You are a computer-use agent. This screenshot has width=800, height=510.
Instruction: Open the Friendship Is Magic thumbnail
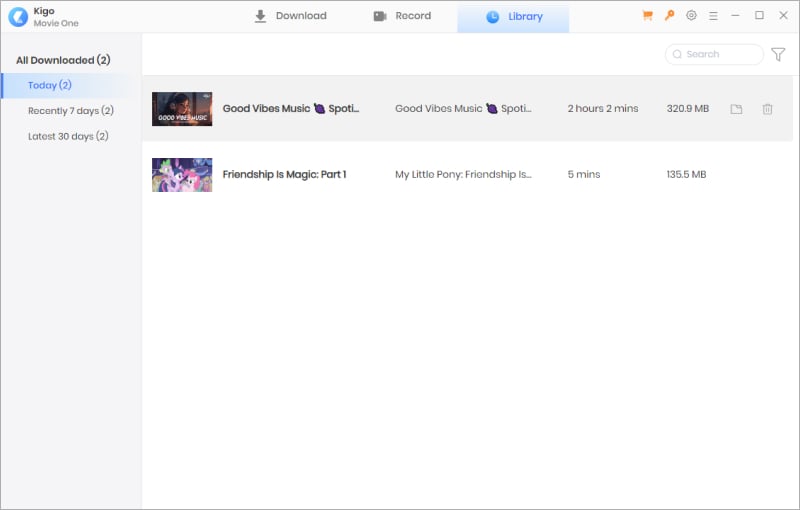point(182,175)
